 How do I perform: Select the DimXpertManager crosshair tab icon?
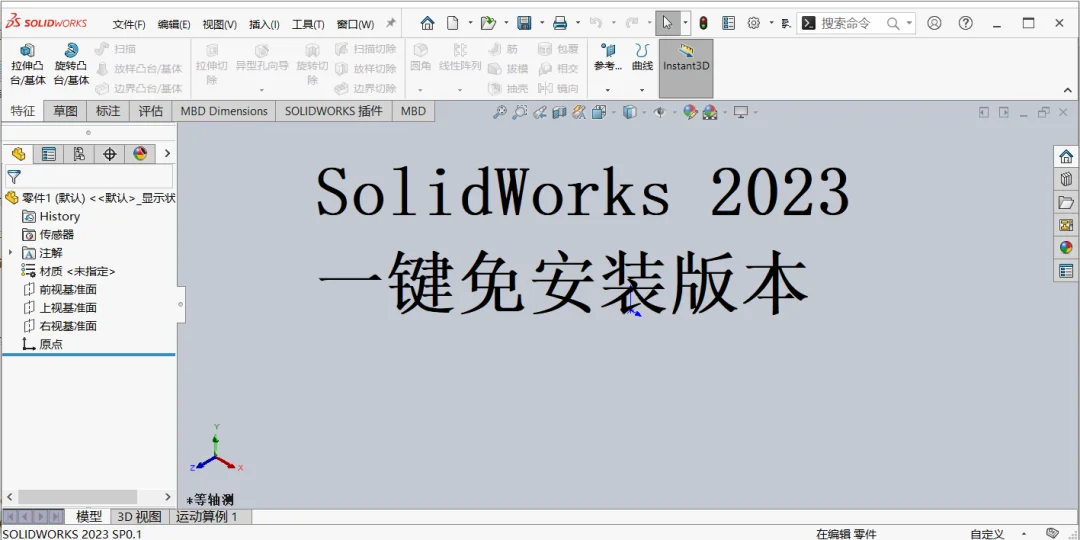(110, 154)
